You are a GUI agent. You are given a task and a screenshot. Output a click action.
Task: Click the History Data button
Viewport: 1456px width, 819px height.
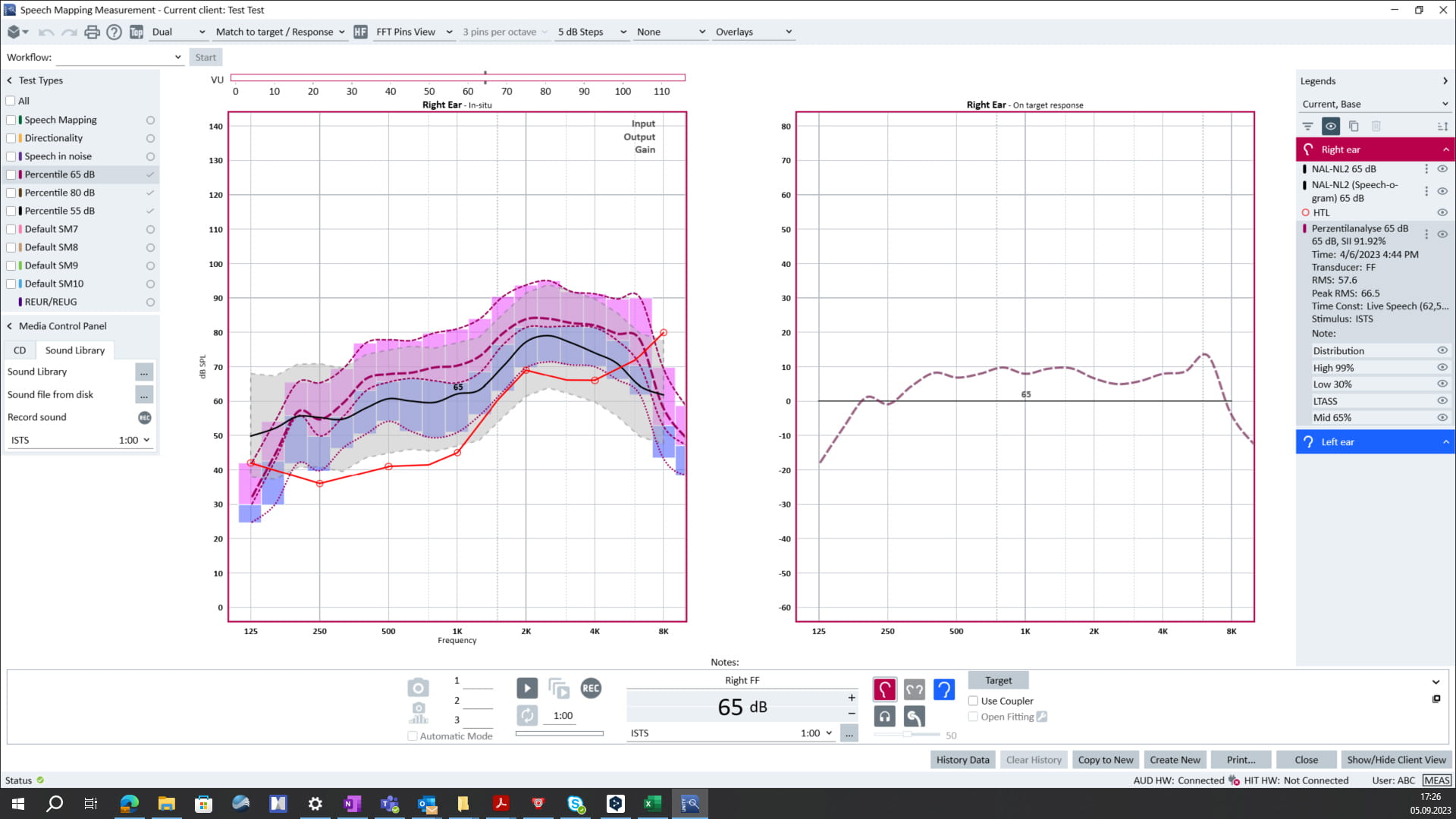[x=962, y=760]
